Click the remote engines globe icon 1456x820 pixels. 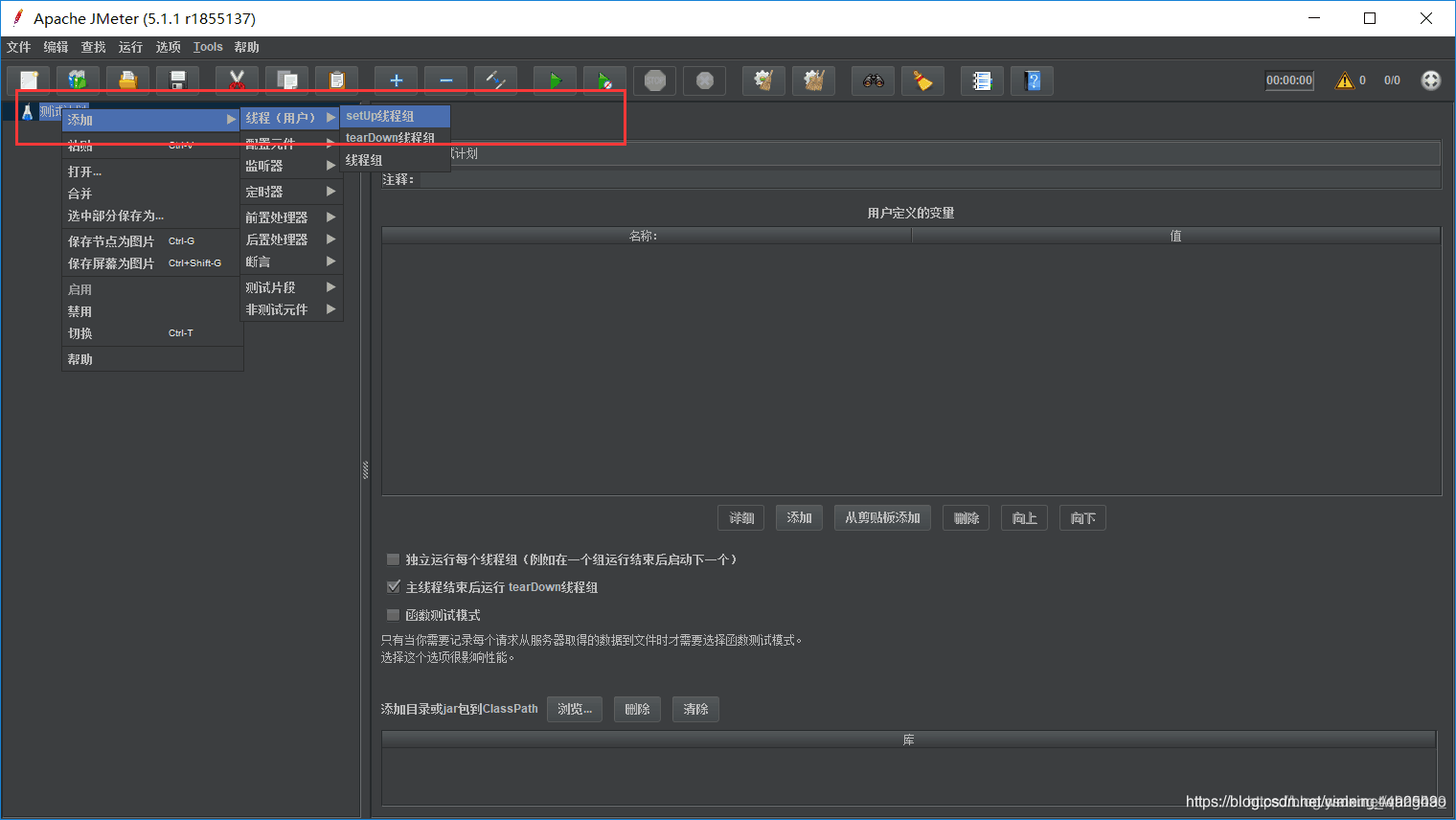(1430, 80)
